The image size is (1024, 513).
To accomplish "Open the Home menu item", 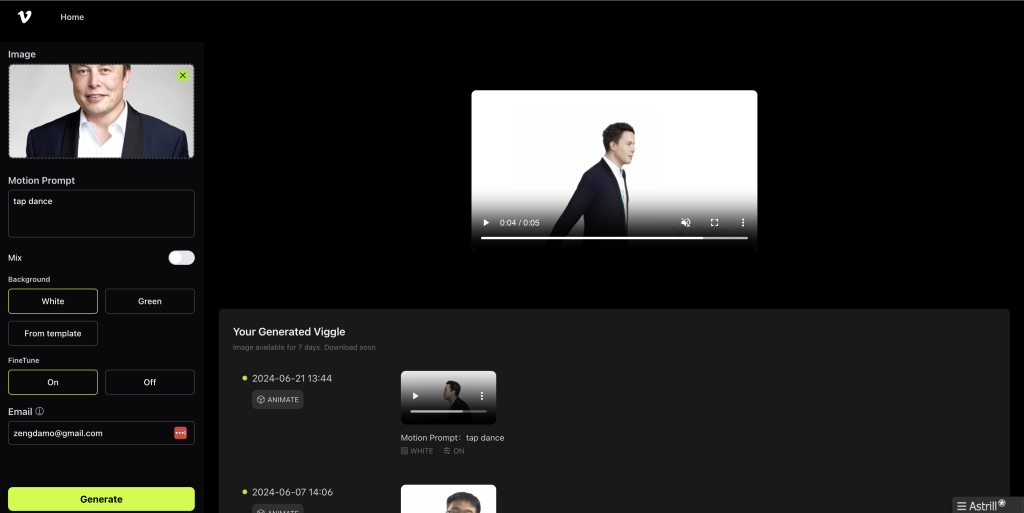I will pyautogui.click(x=72, y=17).
